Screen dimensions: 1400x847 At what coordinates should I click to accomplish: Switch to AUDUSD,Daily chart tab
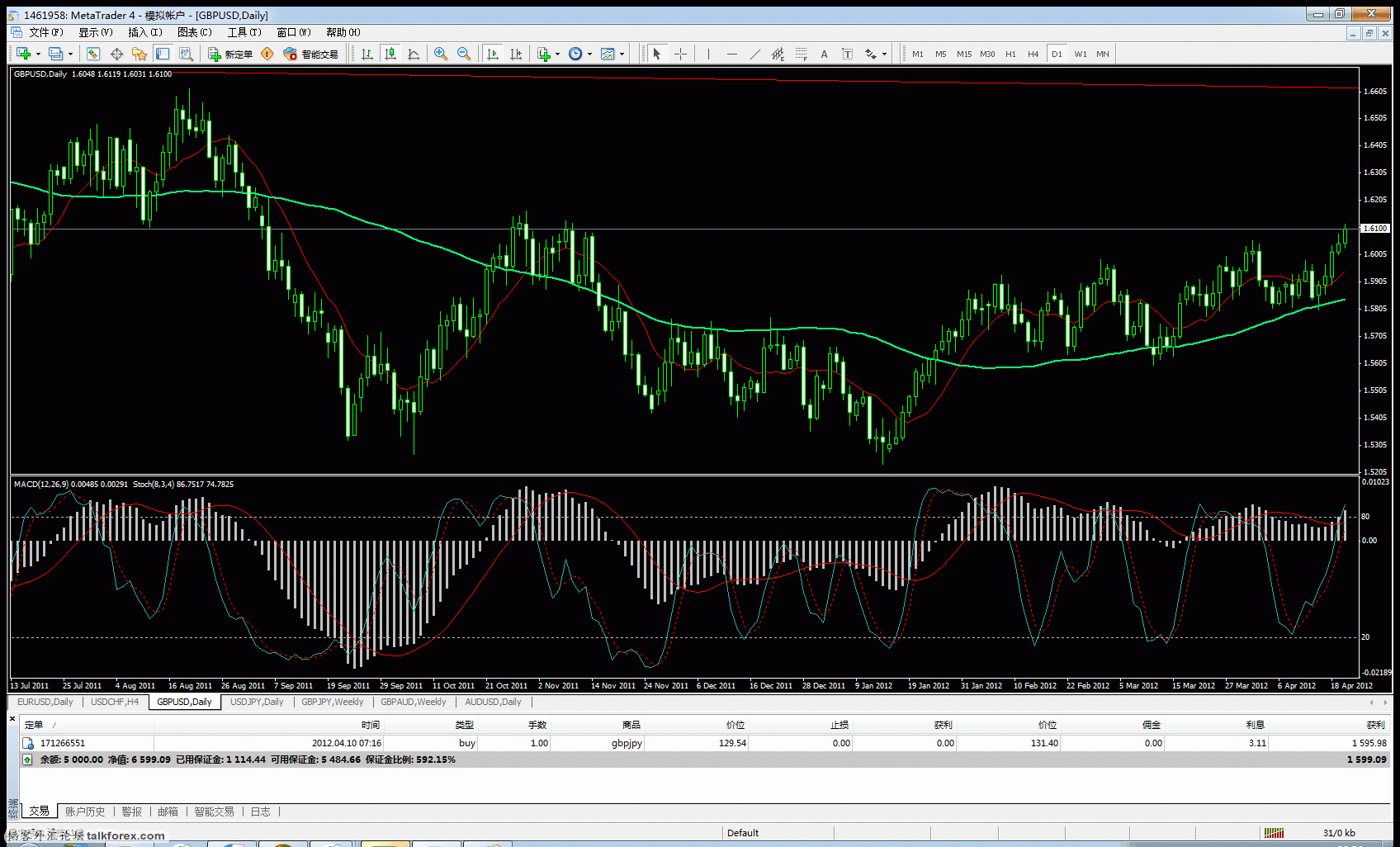tap(493, 702)
